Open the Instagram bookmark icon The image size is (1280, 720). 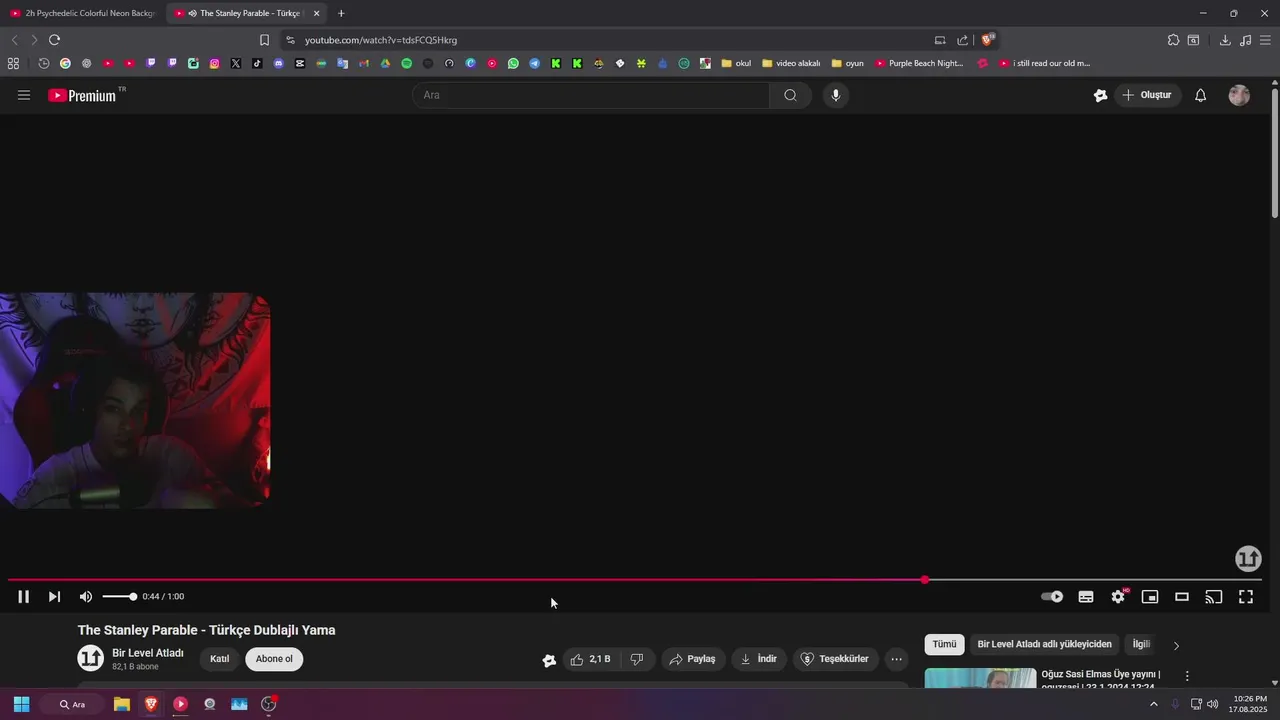coord(214,63)
